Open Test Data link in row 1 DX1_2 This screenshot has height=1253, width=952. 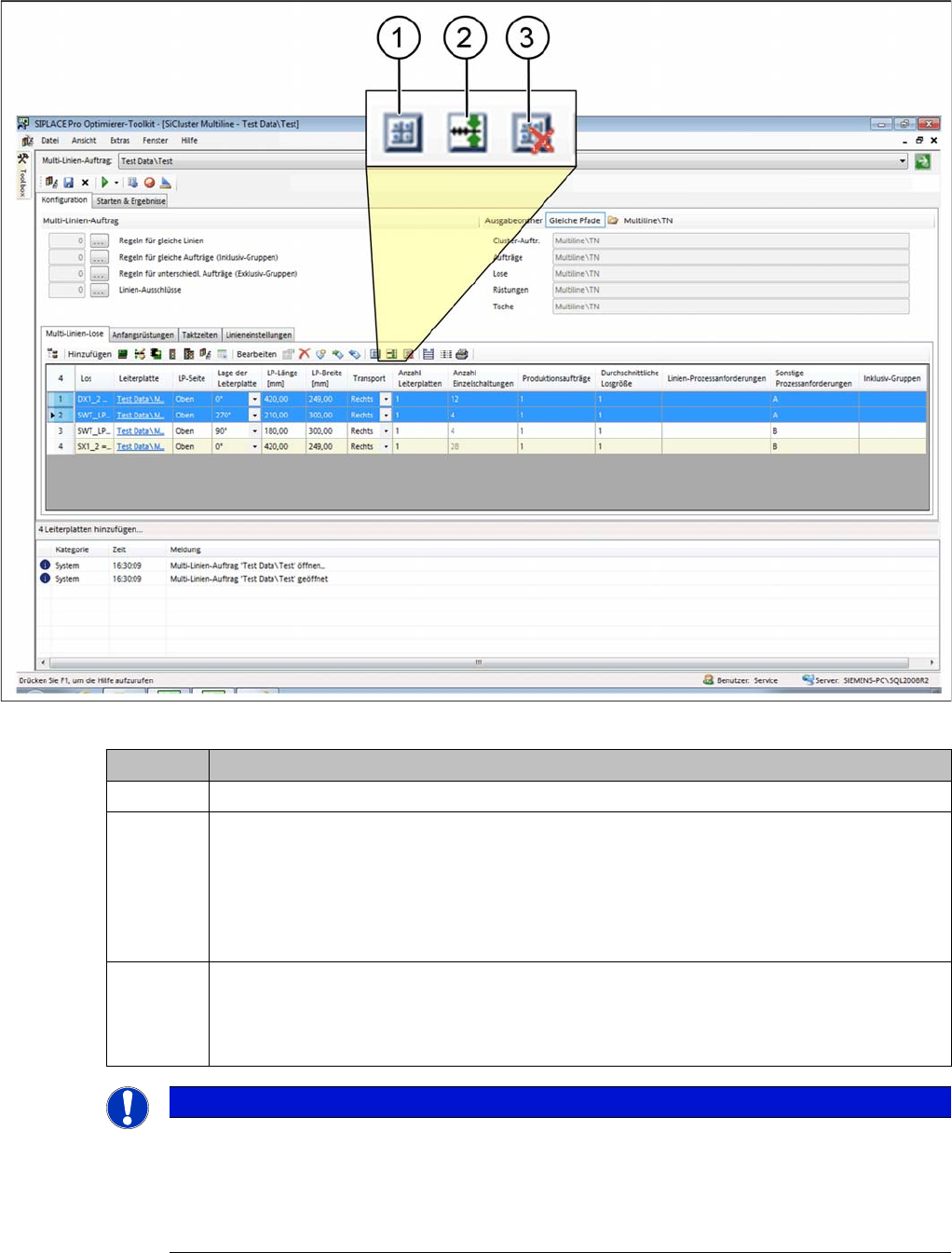(141, 399)
